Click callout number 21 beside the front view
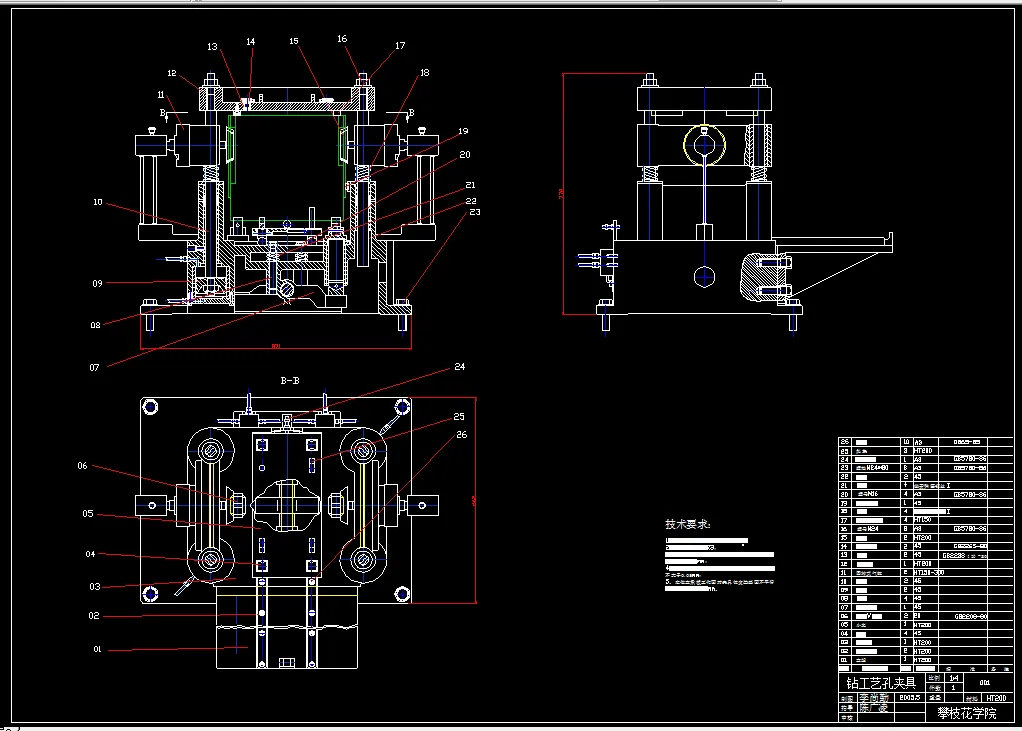Image resolution: width=1022 pixels, height=731 pixels. 471,186
